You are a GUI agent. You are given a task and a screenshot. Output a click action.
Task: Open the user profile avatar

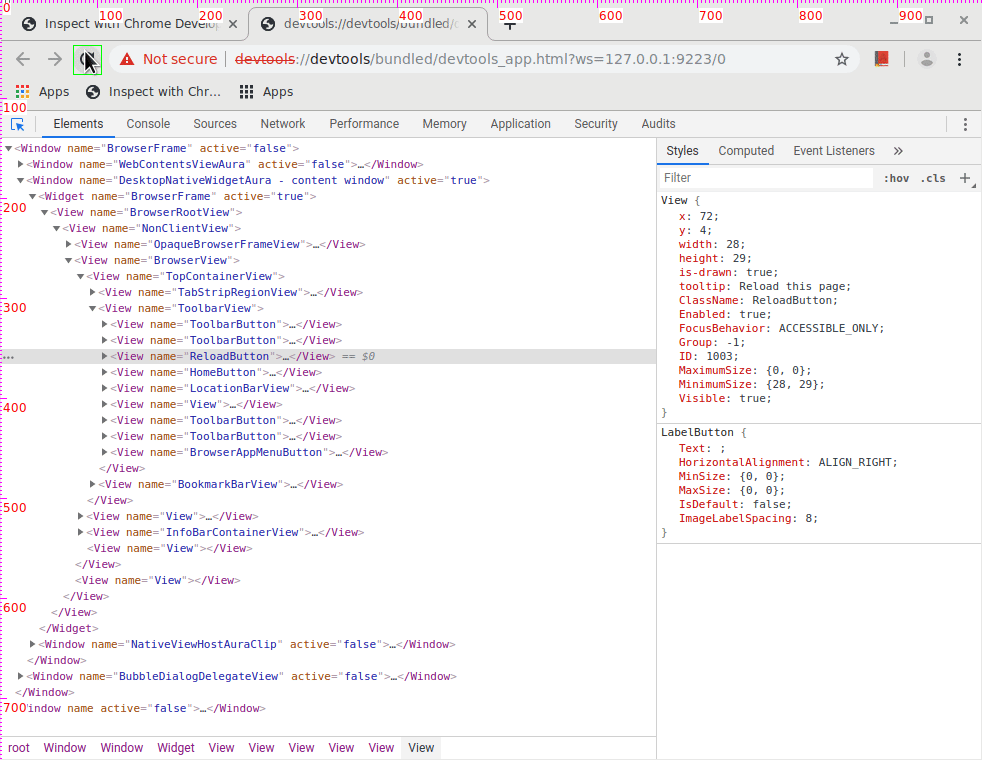[927, 60]
